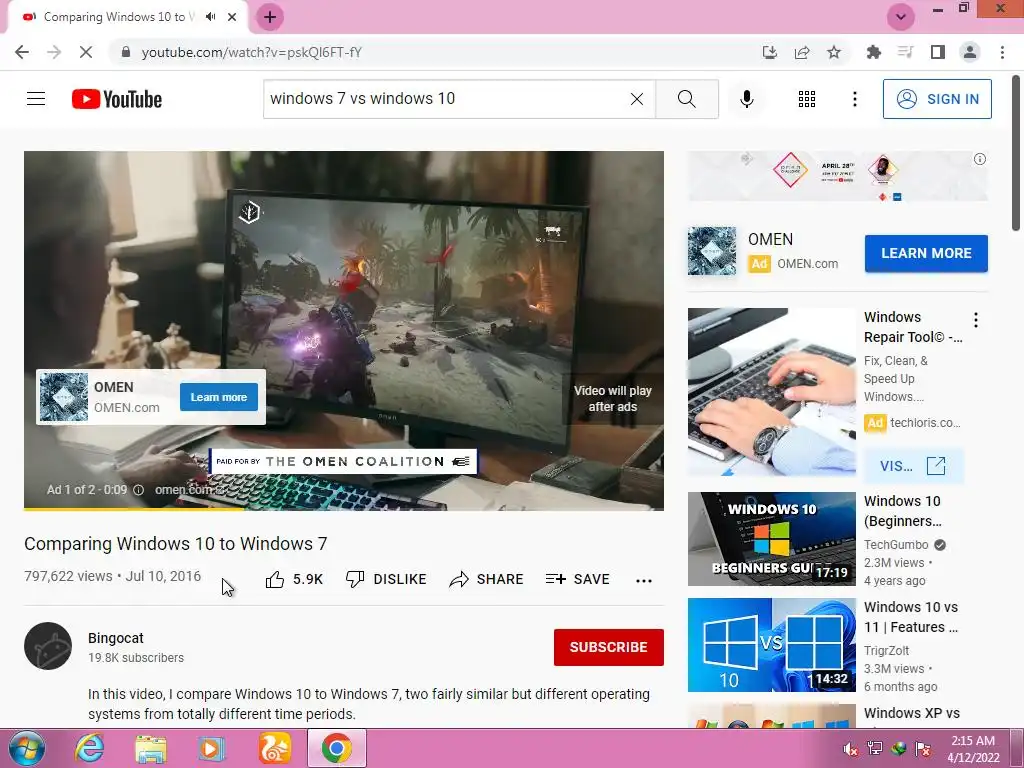Open the banner ad image in sidebar
The height and width of the screenshot is (768, 1024).
click(837, 176)
